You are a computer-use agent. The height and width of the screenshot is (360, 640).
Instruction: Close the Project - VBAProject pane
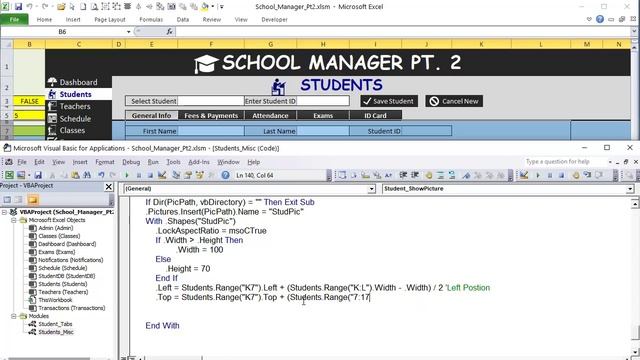pyautogui.click(x=109, y=187)
